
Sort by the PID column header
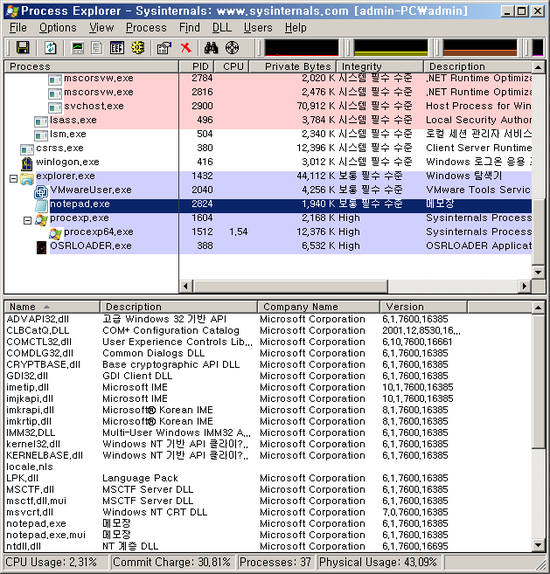point(196,67)
